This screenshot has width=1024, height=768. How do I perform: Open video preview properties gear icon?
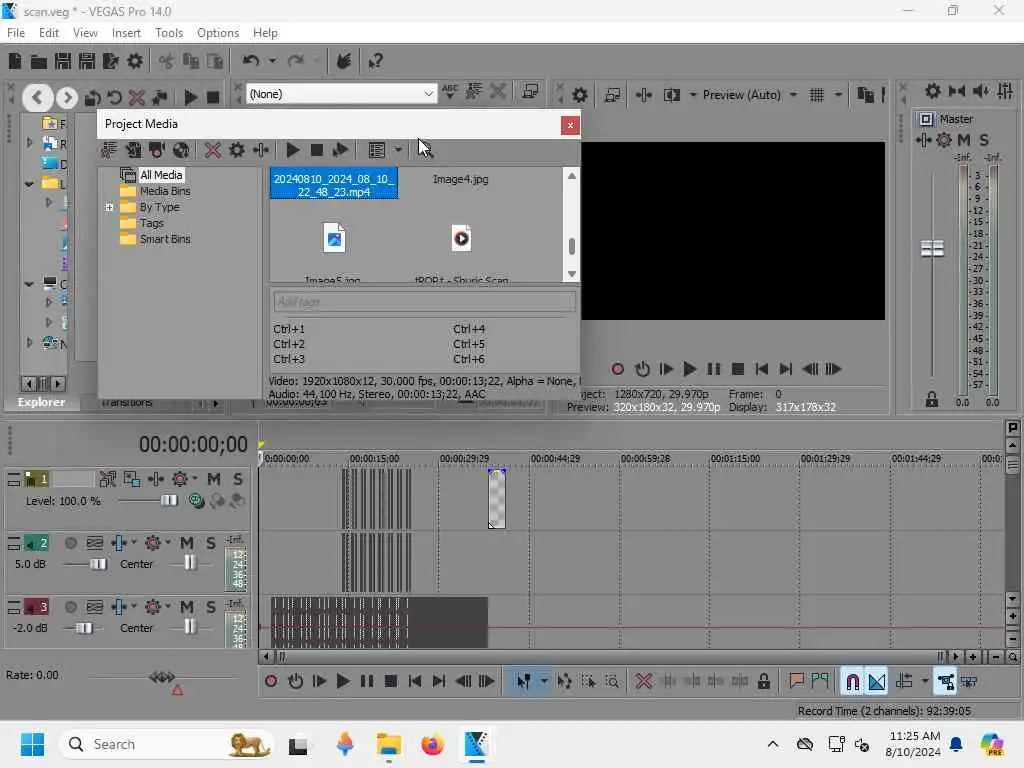(x=579, y=95)
